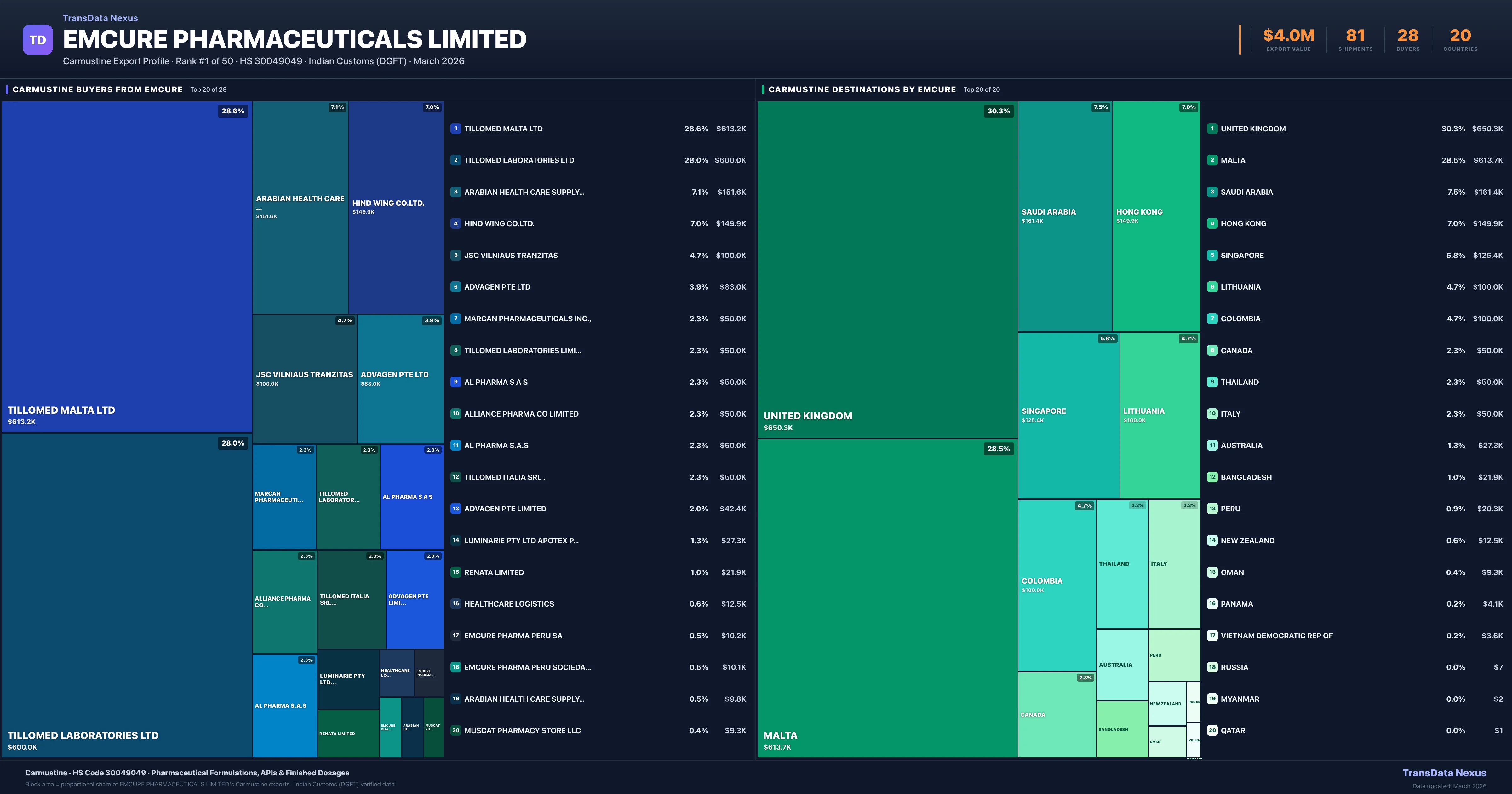1512x794 pixels.
Task: Select rank badge 15 beside RENATA LIMITED
Action: coord(455,572)
